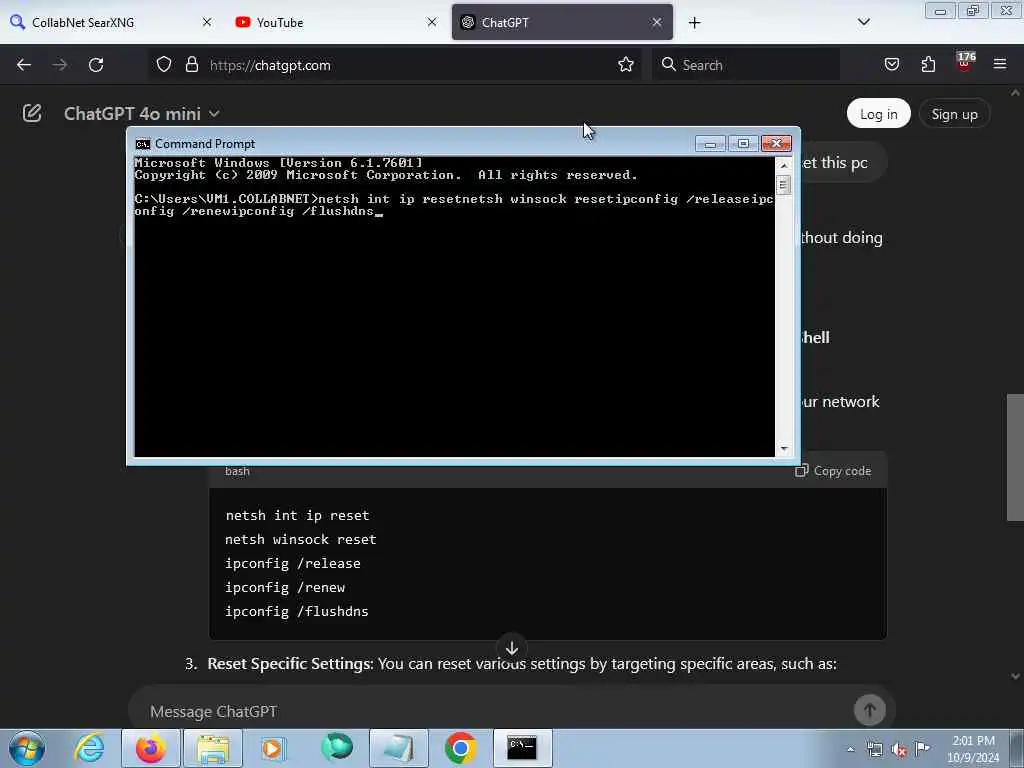This screenshot has width=1024, height=768.
Task: Open the Firefox extensions puzzle icon
Action: (x=928, y=64)
